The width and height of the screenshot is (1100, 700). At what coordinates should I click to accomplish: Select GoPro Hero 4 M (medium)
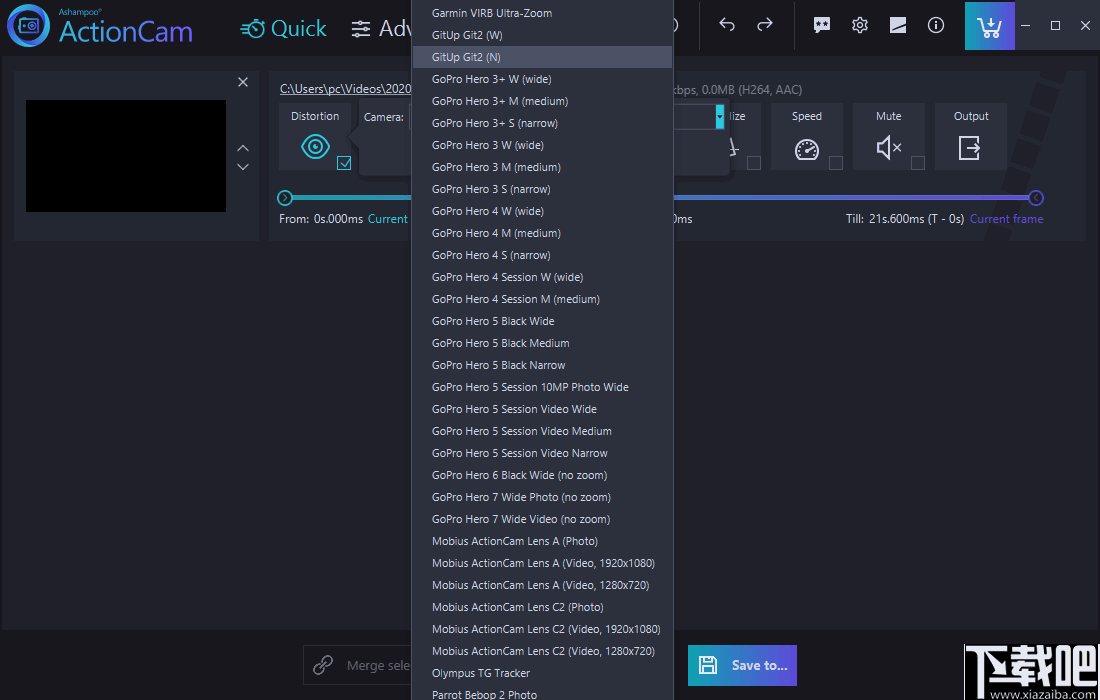pos(542,233)
